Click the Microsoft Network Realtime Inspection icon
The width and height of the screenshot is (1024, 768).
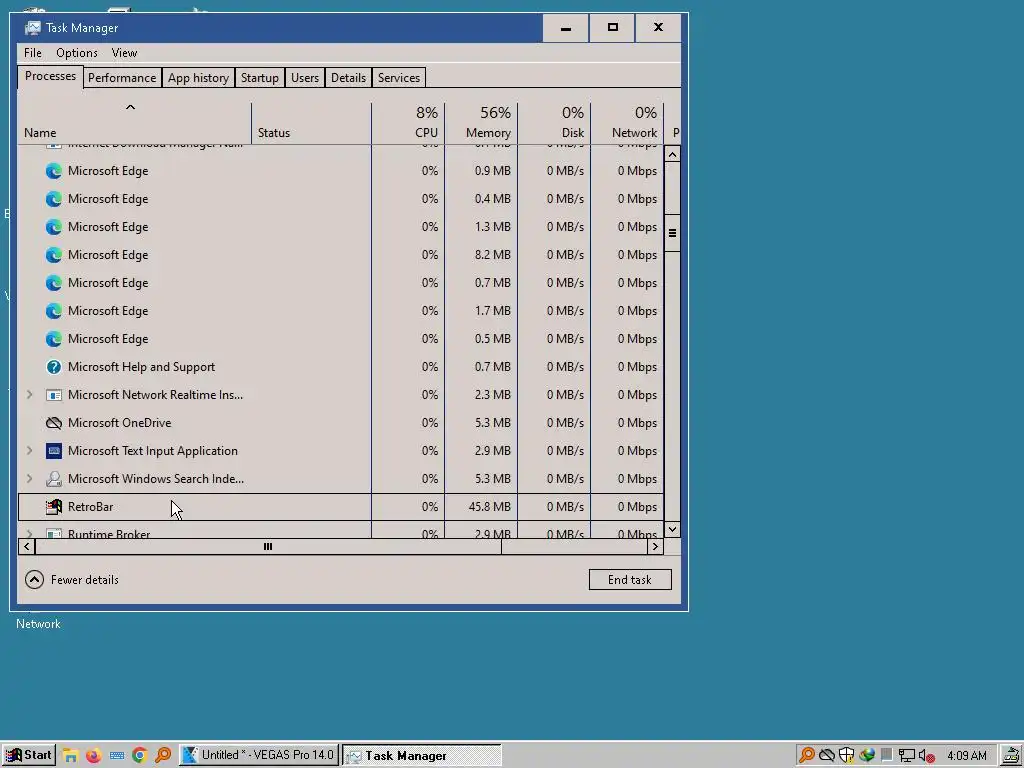point(54,395)
